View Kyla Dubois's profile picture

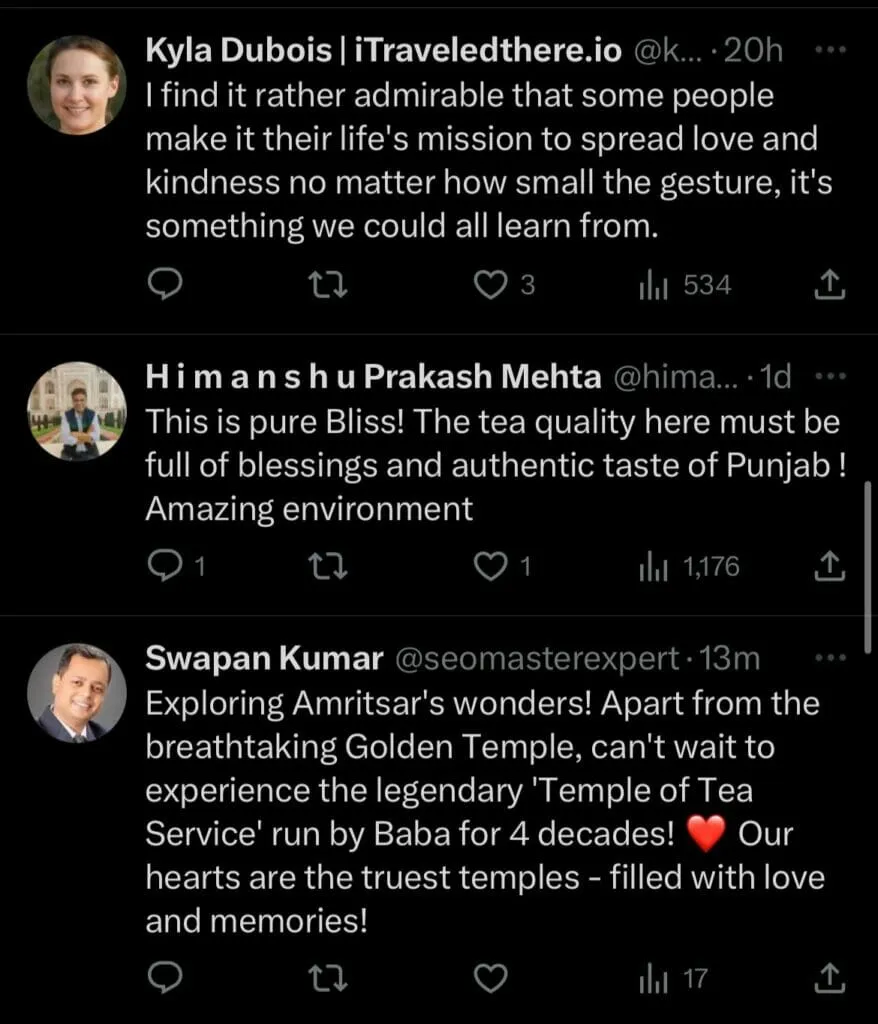point(77,85)
